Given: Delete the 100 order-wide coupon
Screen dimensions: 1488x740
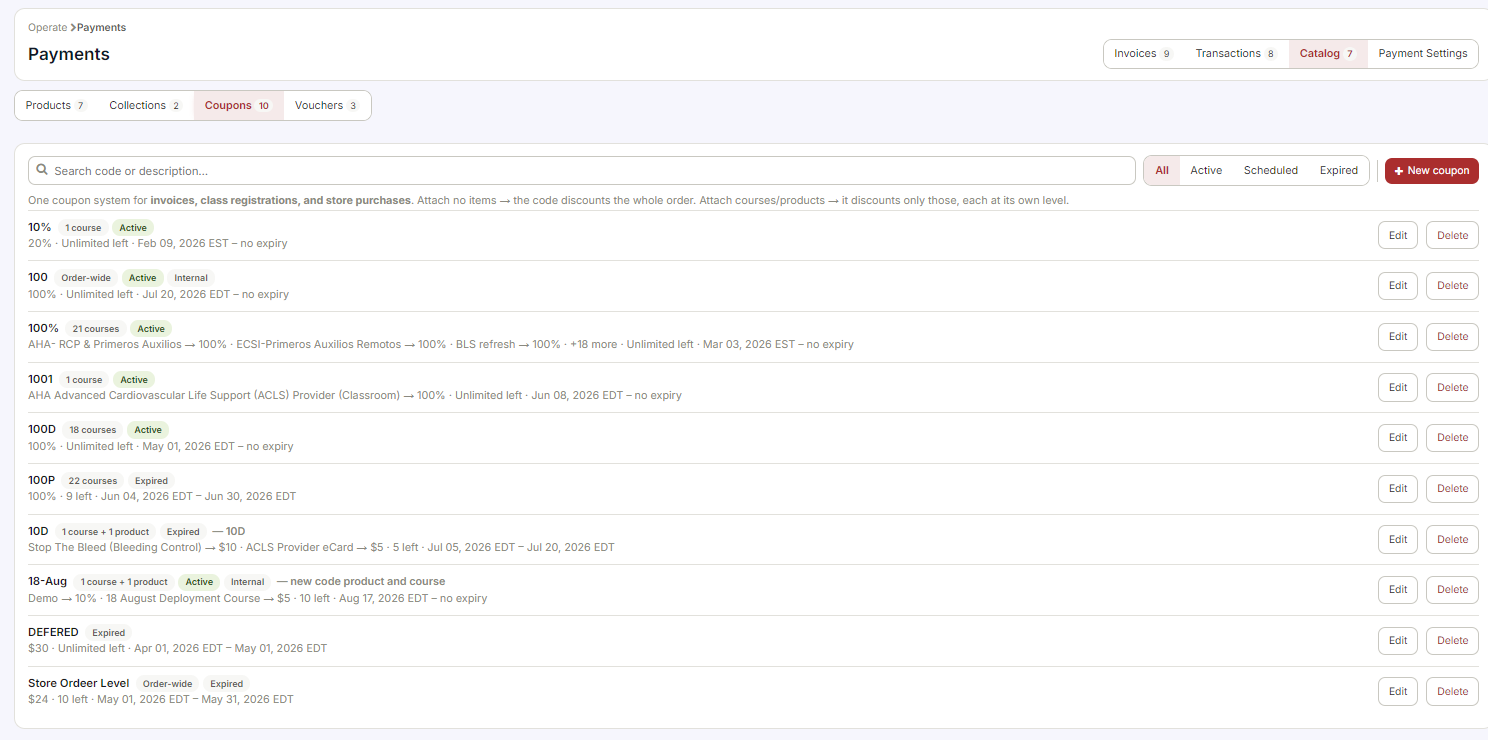Looking at the screenshot, I should point(1452,286).
